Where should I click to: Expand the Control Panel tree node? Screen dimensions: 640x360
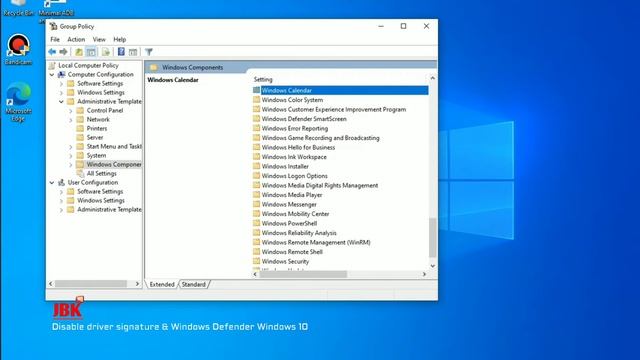coord(71,111)
